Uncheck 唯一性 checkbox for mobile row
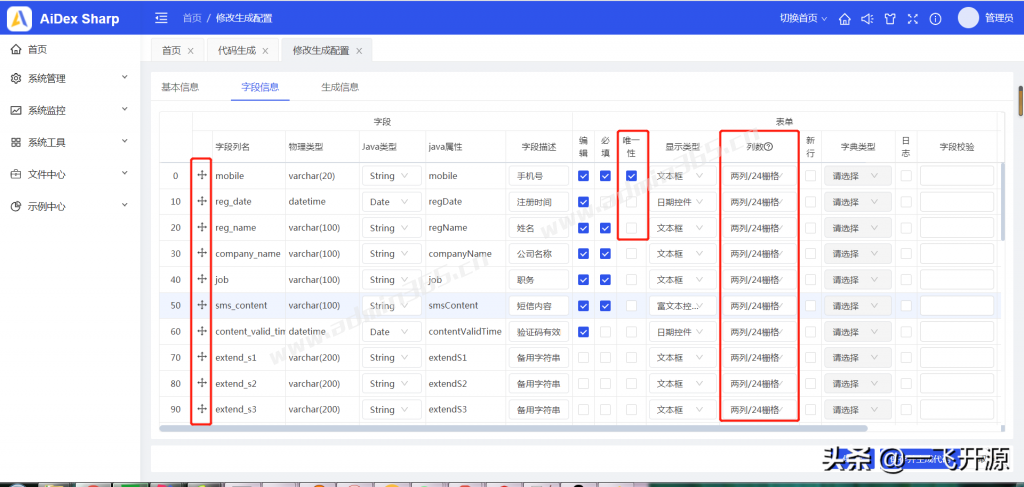 (632, 176)
